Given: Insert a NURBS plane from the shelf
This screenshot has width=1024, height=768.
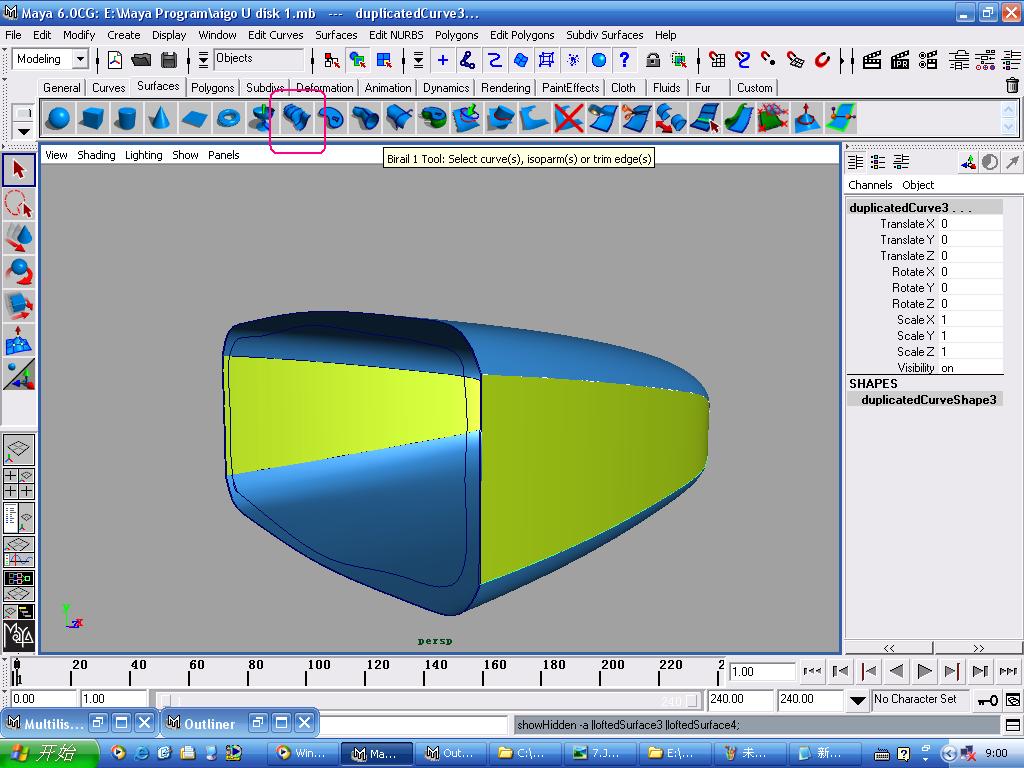Looking at the screenshot, I should pyautogui.click(x=194, y=118).
